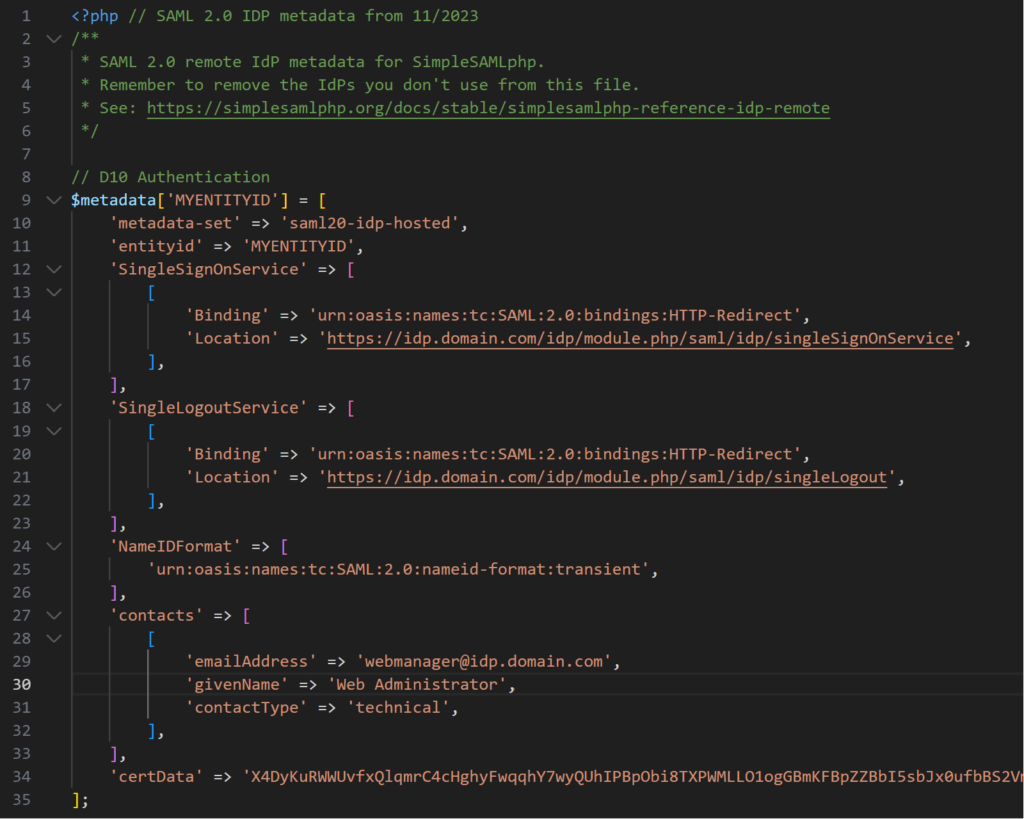Click line number 15 in the gutter

[x=22, y=338]
